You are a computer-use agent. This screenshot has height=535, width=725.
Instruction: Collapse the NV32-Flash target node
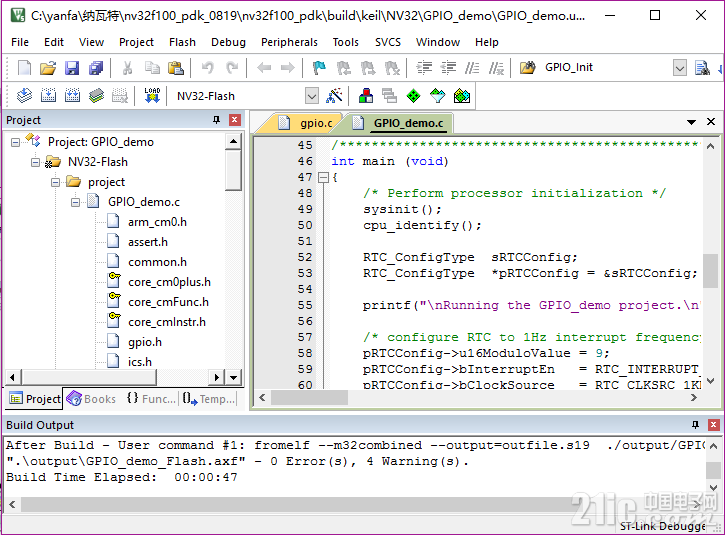[35, 162]
